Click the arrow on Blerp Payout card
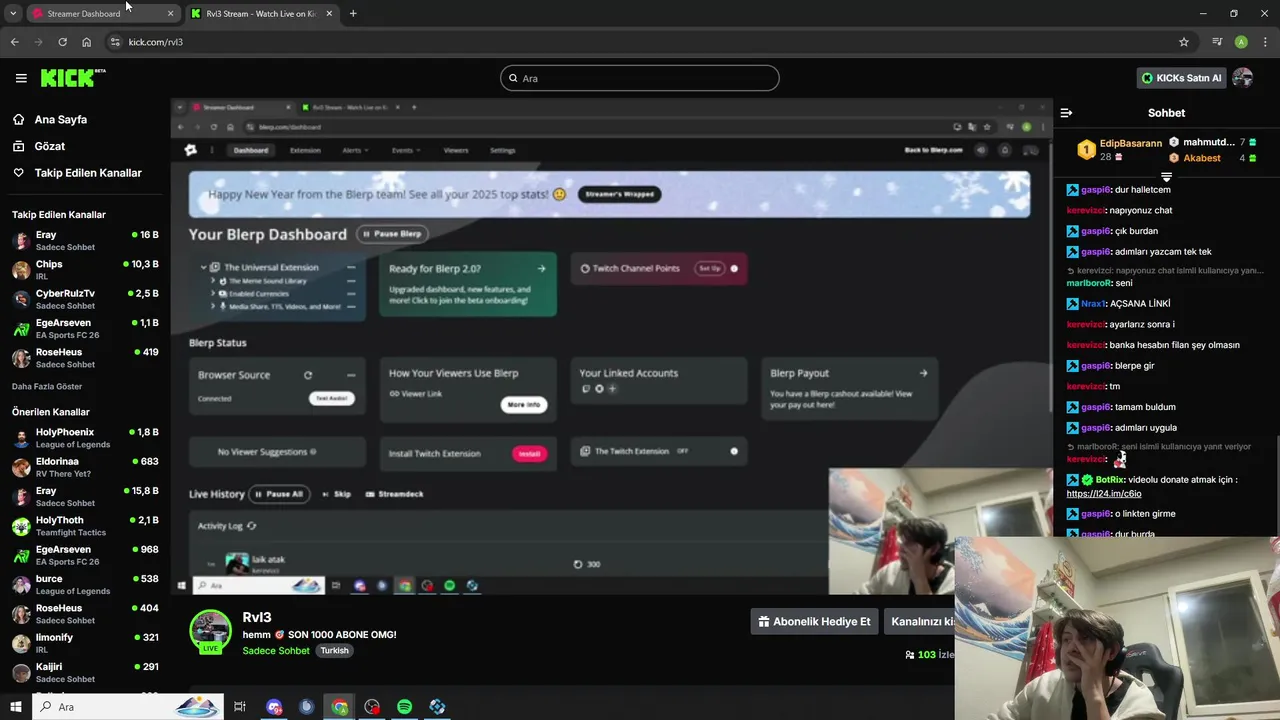Screen dimensions: 1280x720 (x=923, y=373)
